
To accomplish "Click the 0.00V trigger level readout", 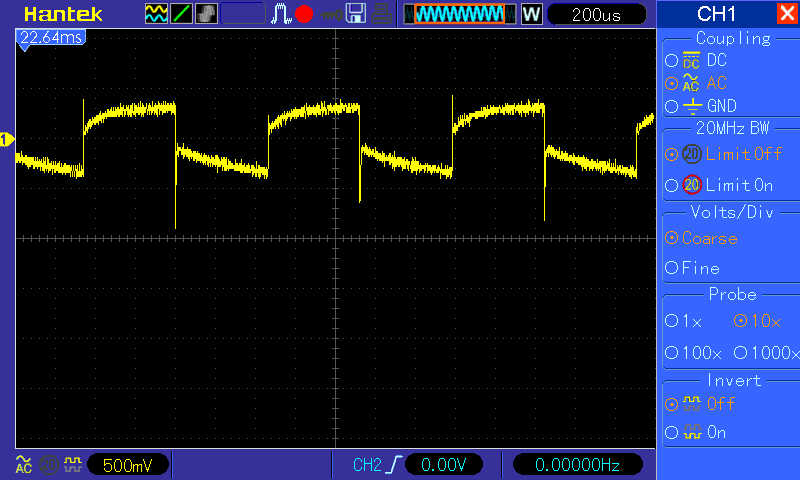I will [x=444, y=465].
